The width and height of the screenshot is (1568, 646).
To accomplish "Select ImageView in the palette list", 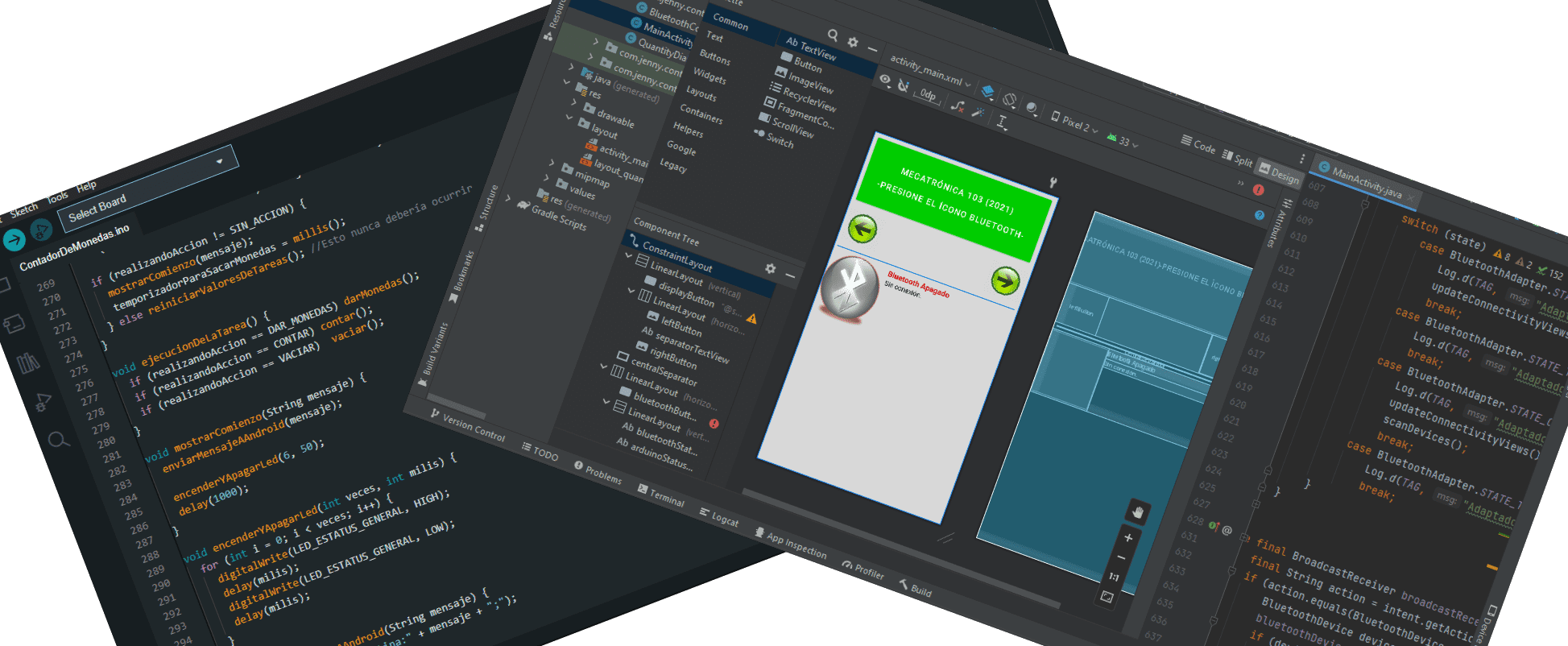I will point(804,81).
